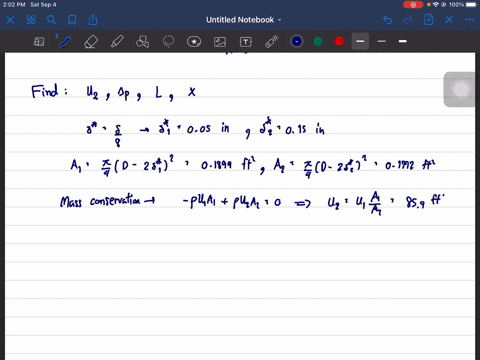Open the Elements sticker tool
This screenshot has height=360, width=480.
click(x=194, y=42)
